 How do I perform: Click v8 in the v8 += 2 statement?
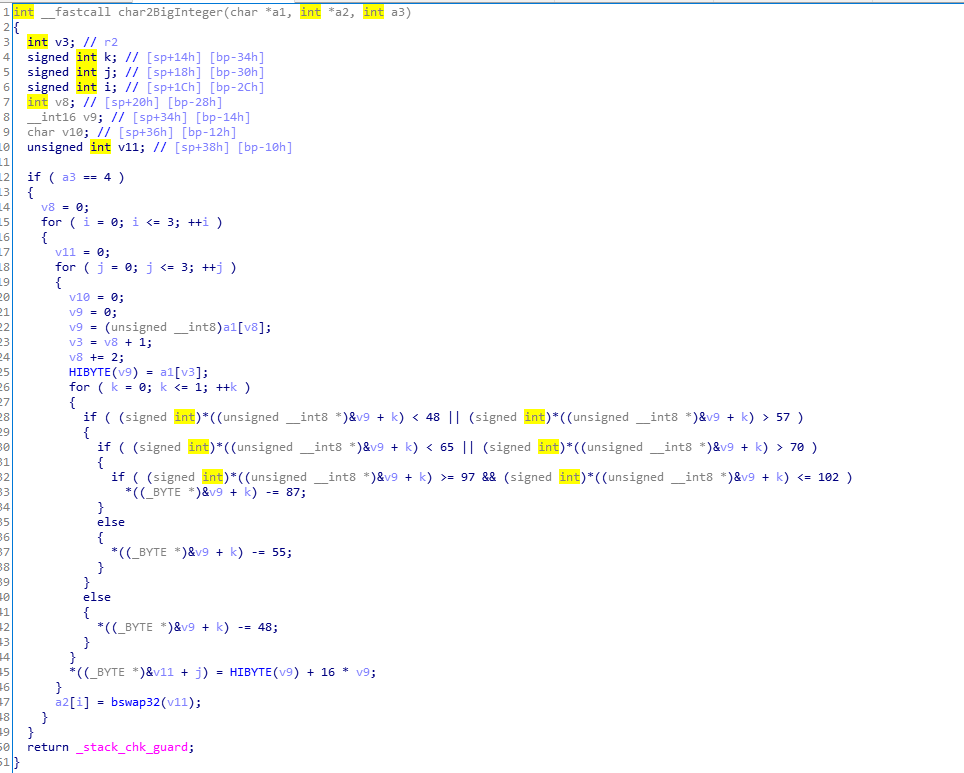[x=76, y=357]
